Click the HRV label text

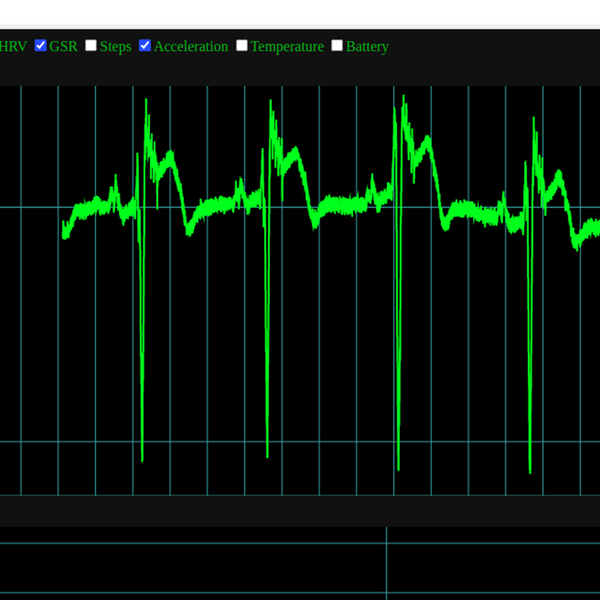click(13, 46)
